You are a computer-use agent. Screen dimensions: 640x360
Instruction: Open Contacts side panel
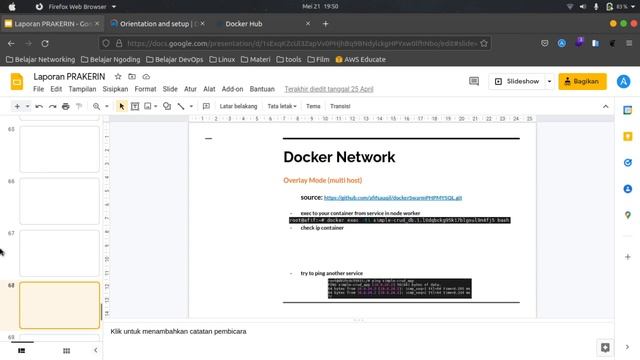(x=628, y=189)
